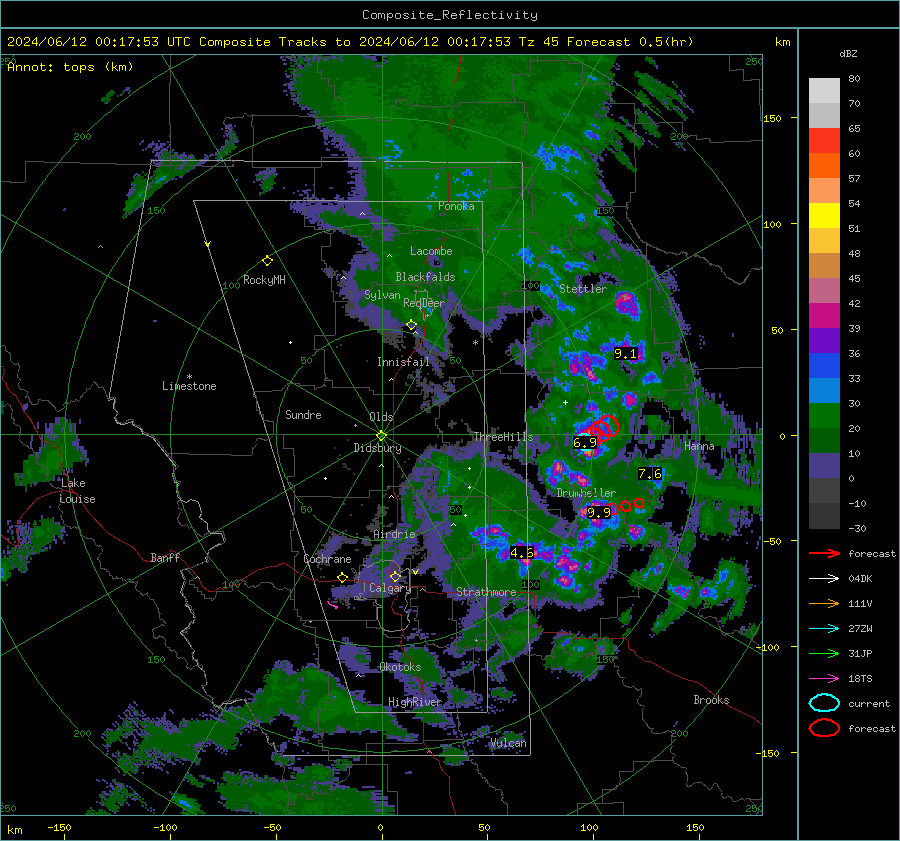Click the 7.6 storm top label
The height and width of the screenshot is (841, 900).
650,474
